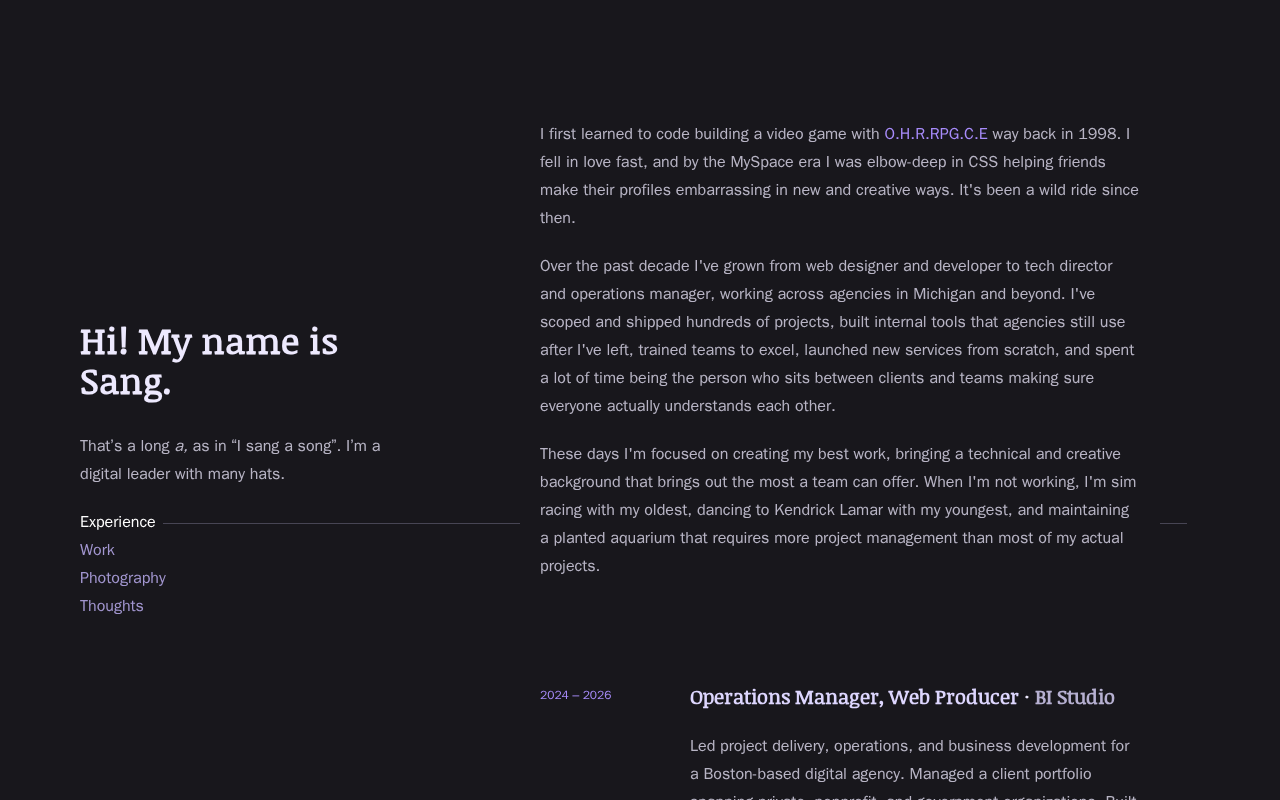1280x800 pixels.
Task: Click the tagline 'digital leader with many hats'
Action: pos(180,474)
